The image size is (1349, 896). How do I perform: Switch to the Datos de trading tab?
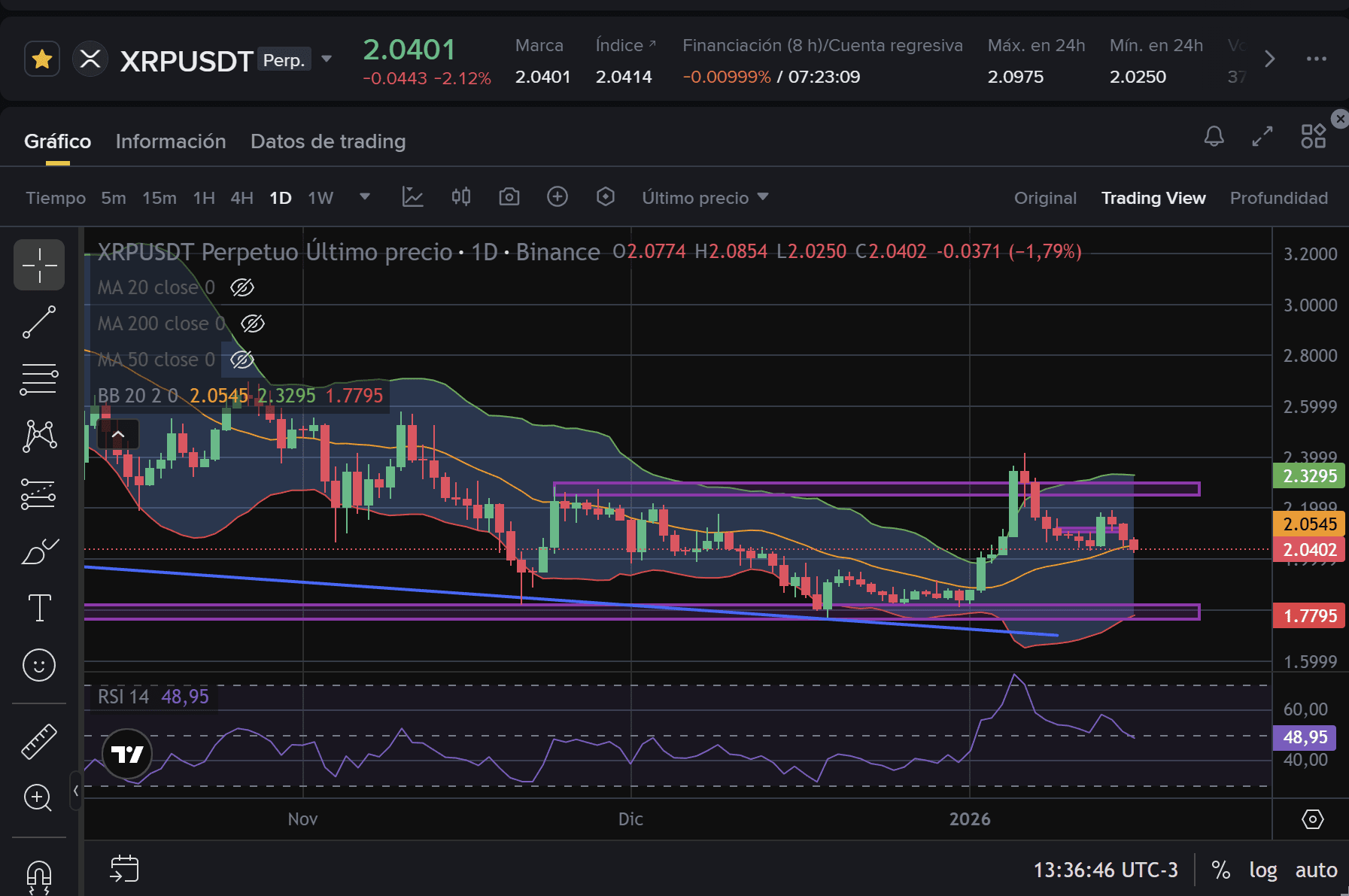(x=328, y=141)
